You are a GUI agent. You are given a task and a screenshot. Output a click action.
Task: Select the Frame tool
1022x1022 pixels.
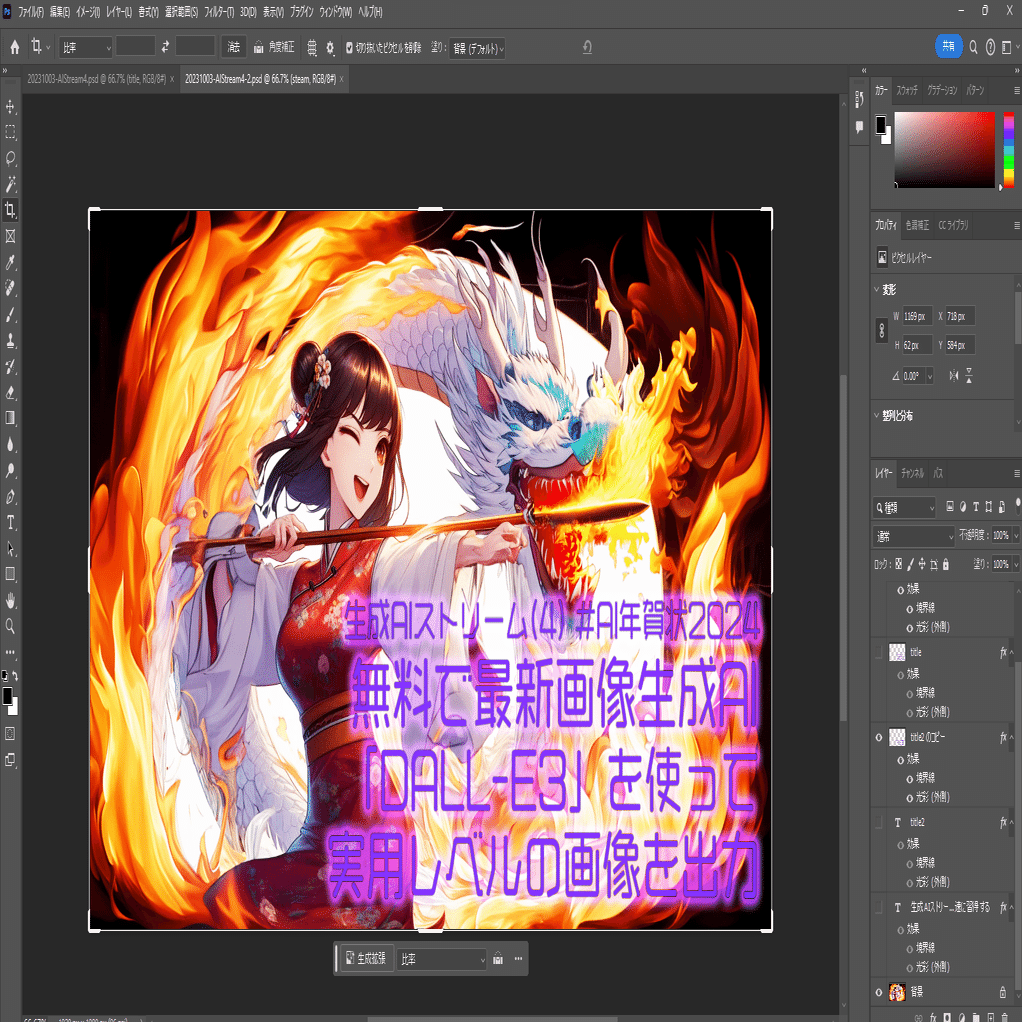10,236
